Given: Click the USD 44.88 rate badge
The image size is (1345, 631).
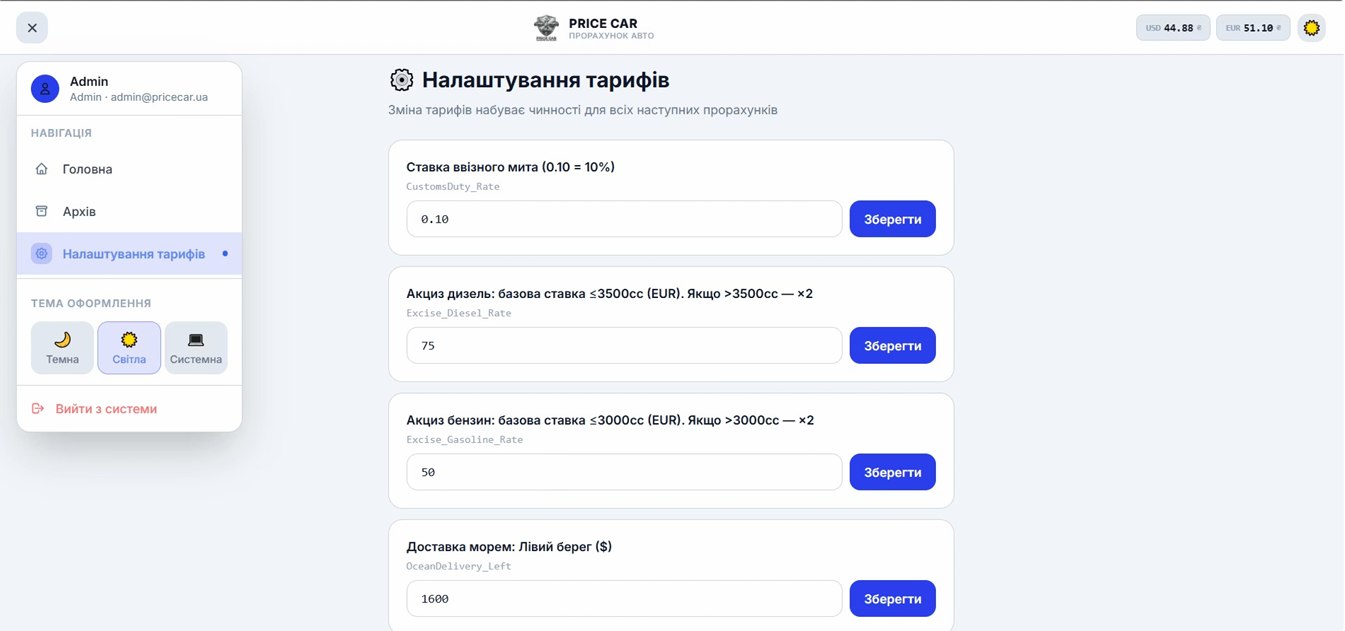Looking at the screenshot, I should click(x=1173, y=28).
